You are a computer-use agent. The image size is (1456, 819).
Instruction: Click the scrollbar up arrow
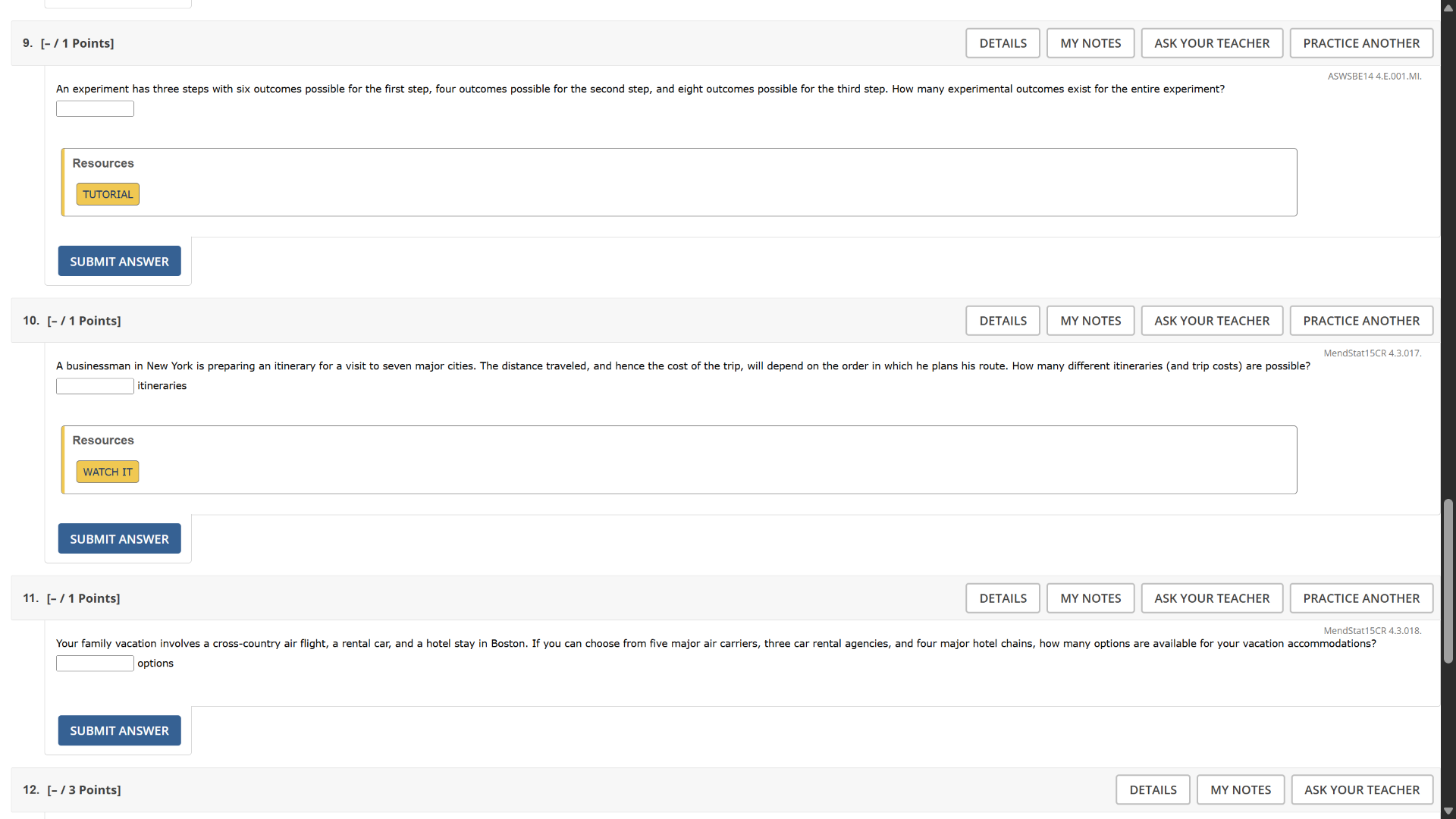click(1448, 8)
